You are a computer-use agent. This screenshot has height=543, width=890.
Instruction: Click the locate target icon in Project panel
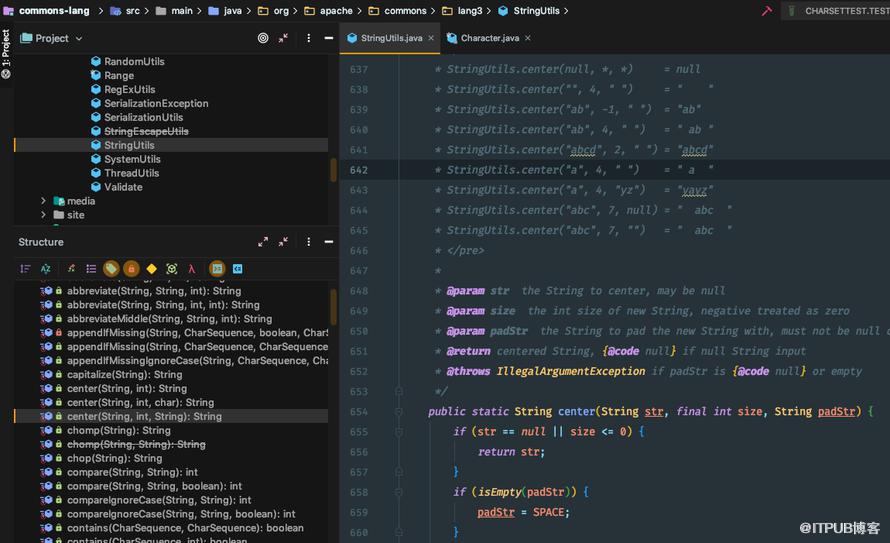click(263, 38)
